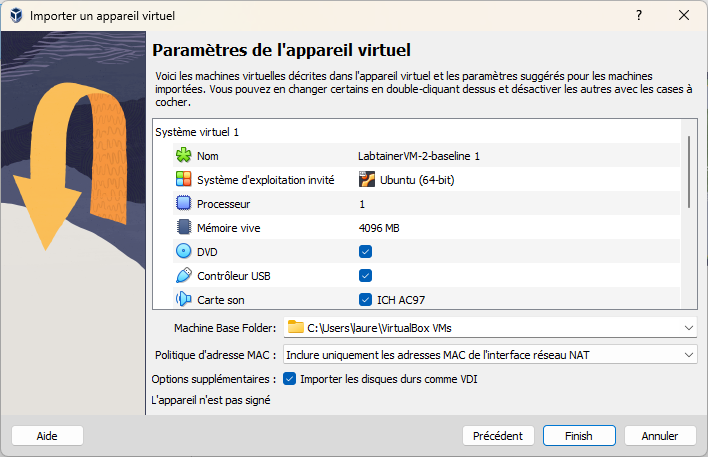Screen dimensions: 708x457
Task: Click the green Nom clover icon
Action: [x=183, y=156]
